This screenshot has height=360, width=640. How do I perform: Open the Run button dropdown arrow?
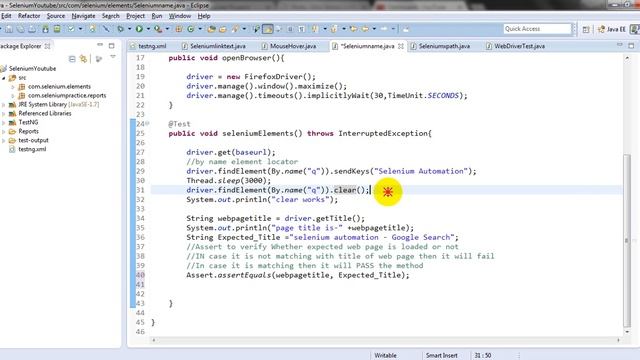(x=148, y=29)
